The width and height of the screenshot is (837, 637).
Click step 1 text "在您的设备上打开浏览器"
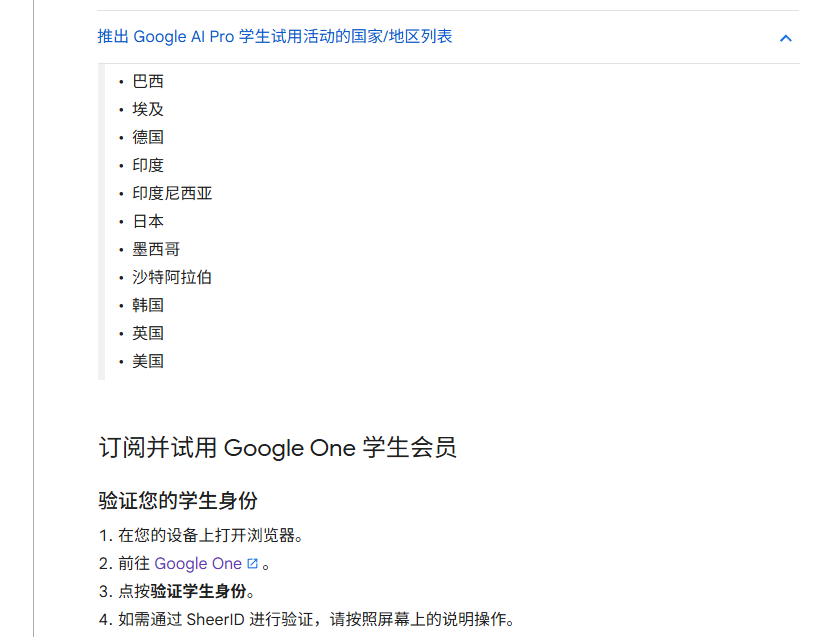pos(210,535)
